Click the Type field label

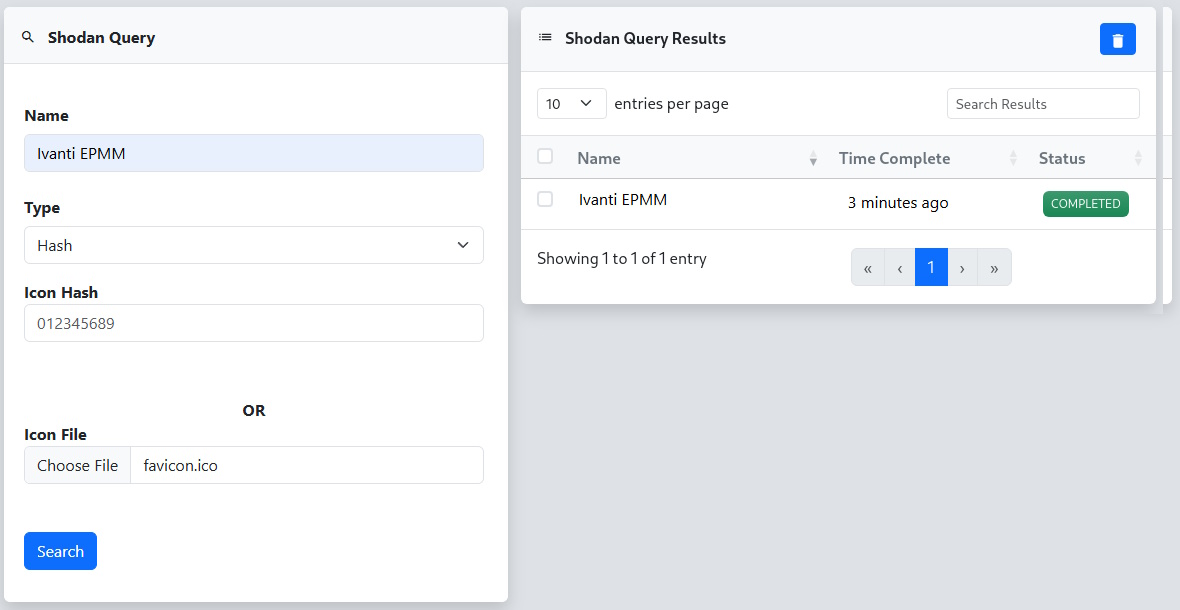[x=42, y=208]
